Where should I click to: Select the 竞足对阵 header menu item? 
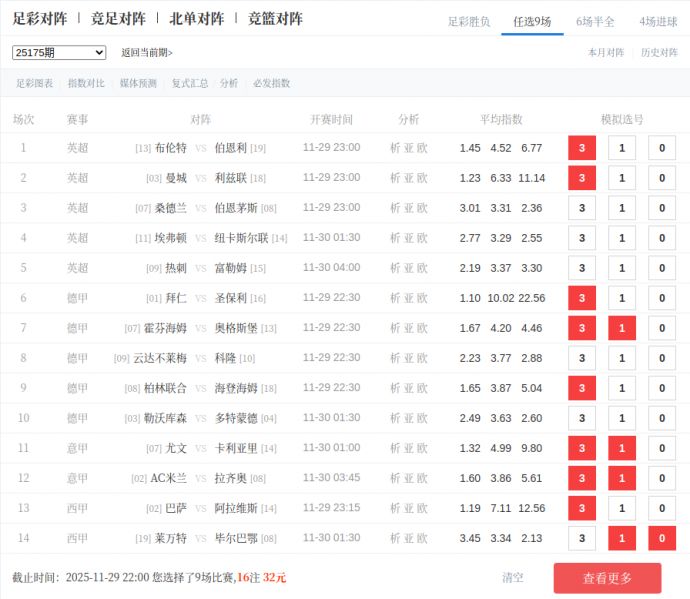pos(118,19)
